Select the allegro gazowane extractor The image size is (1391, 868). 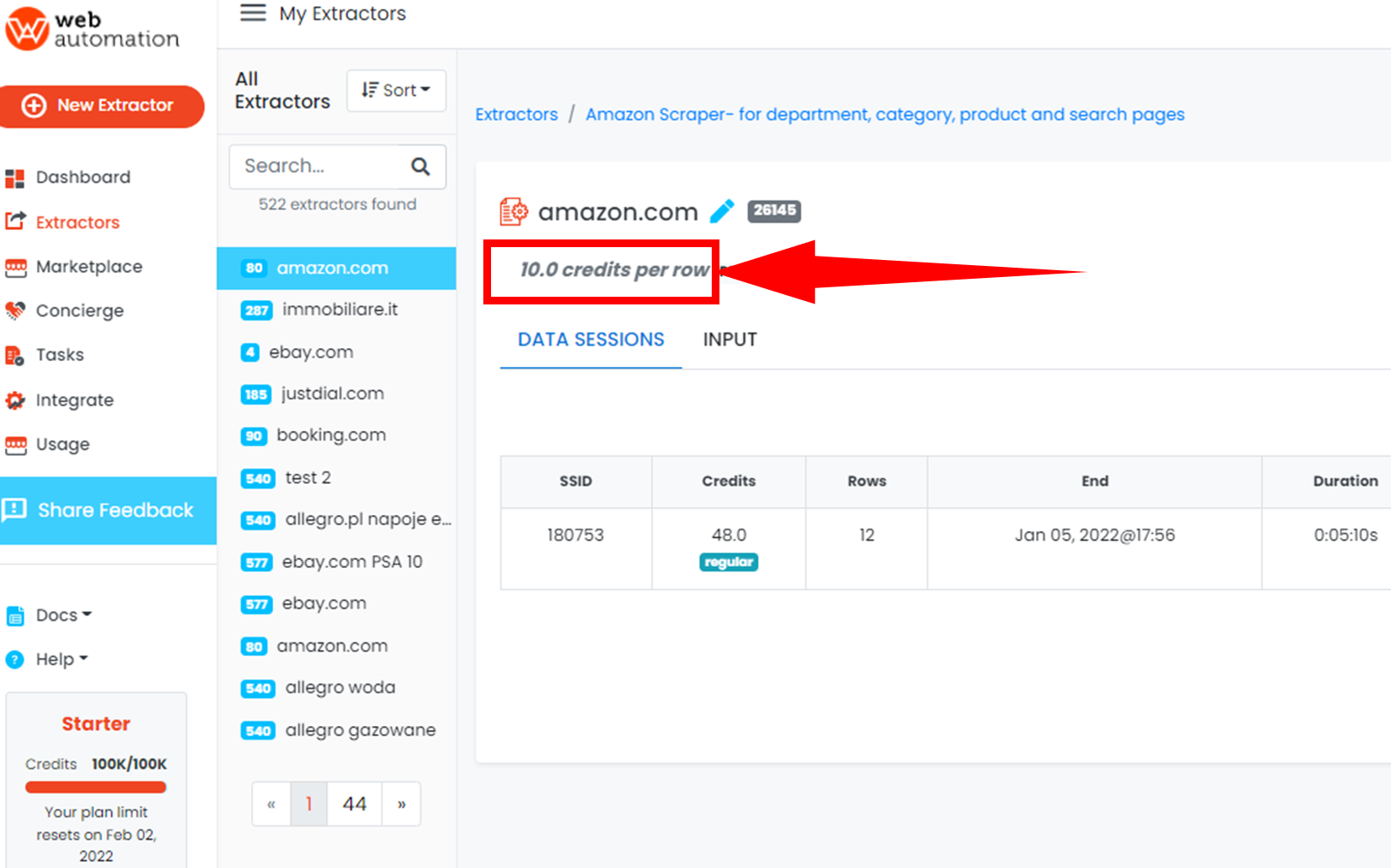point(360,730)
